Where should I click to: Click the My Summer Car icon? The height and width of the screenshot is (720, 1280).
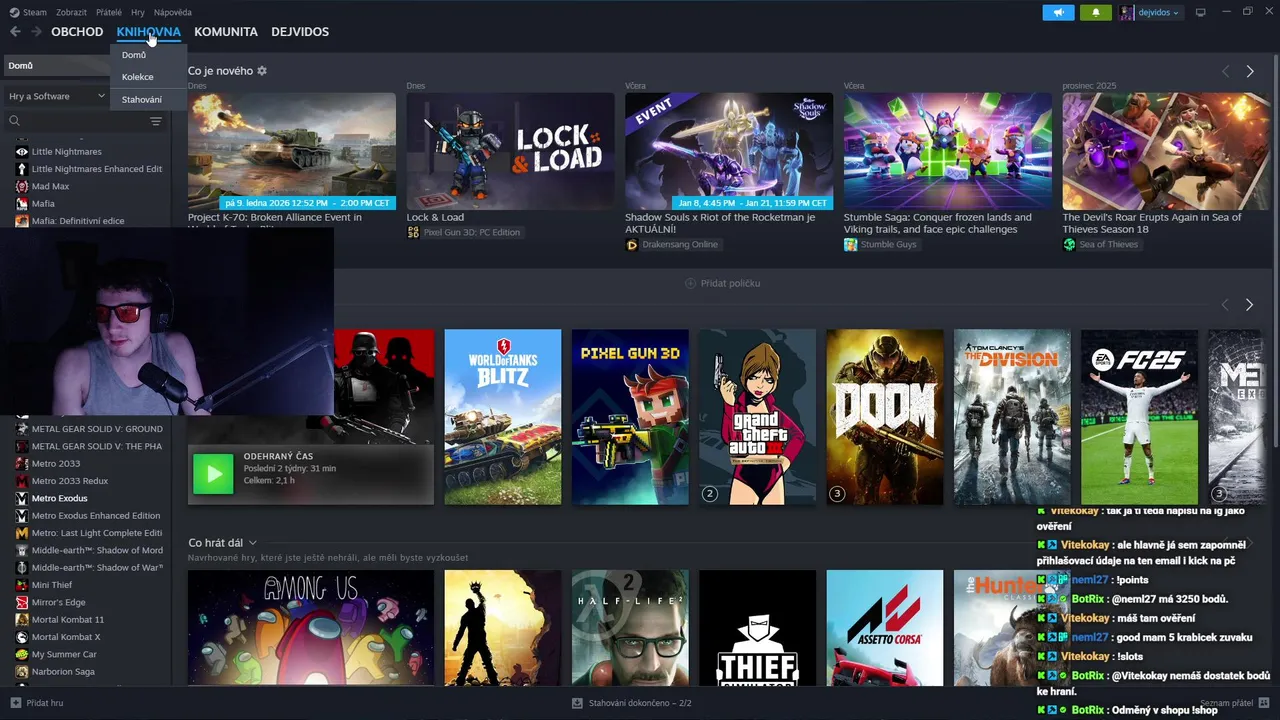click(22, 654)
